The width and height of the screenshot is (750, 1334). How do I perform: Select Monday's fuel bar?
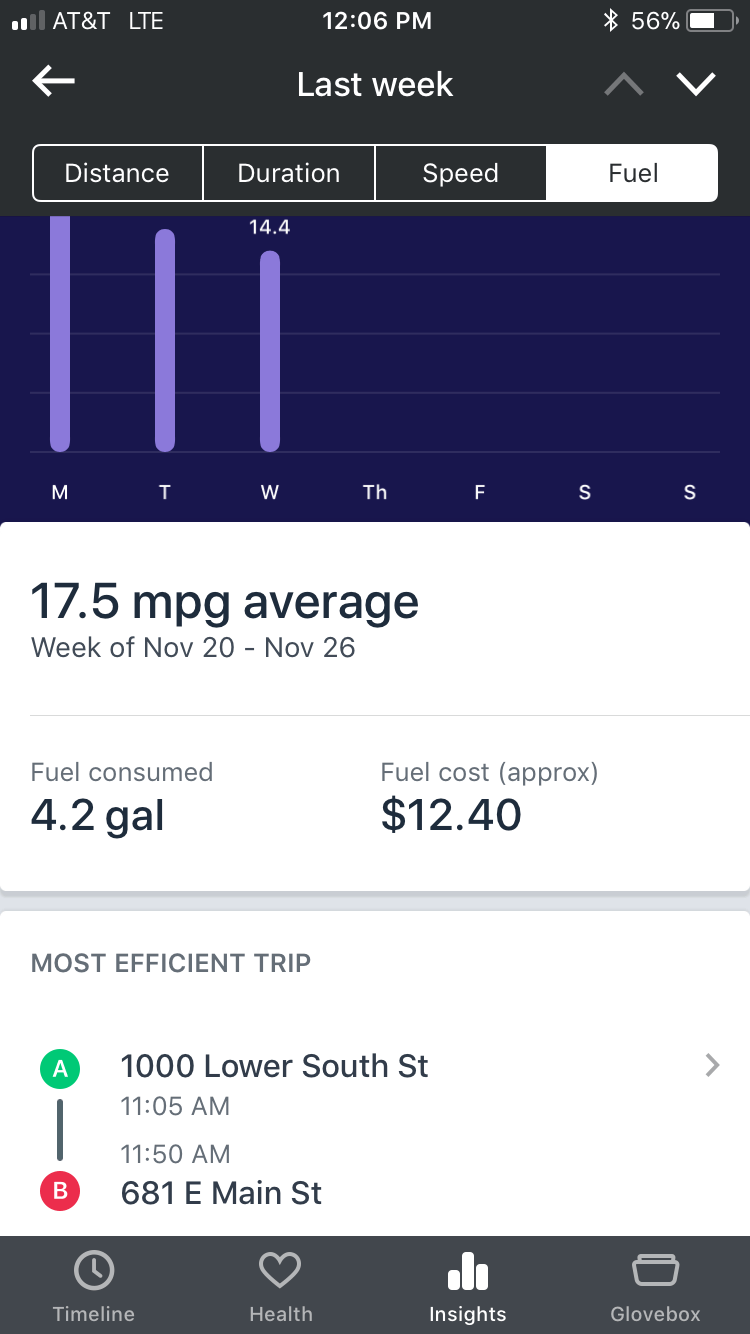point(60,335)
